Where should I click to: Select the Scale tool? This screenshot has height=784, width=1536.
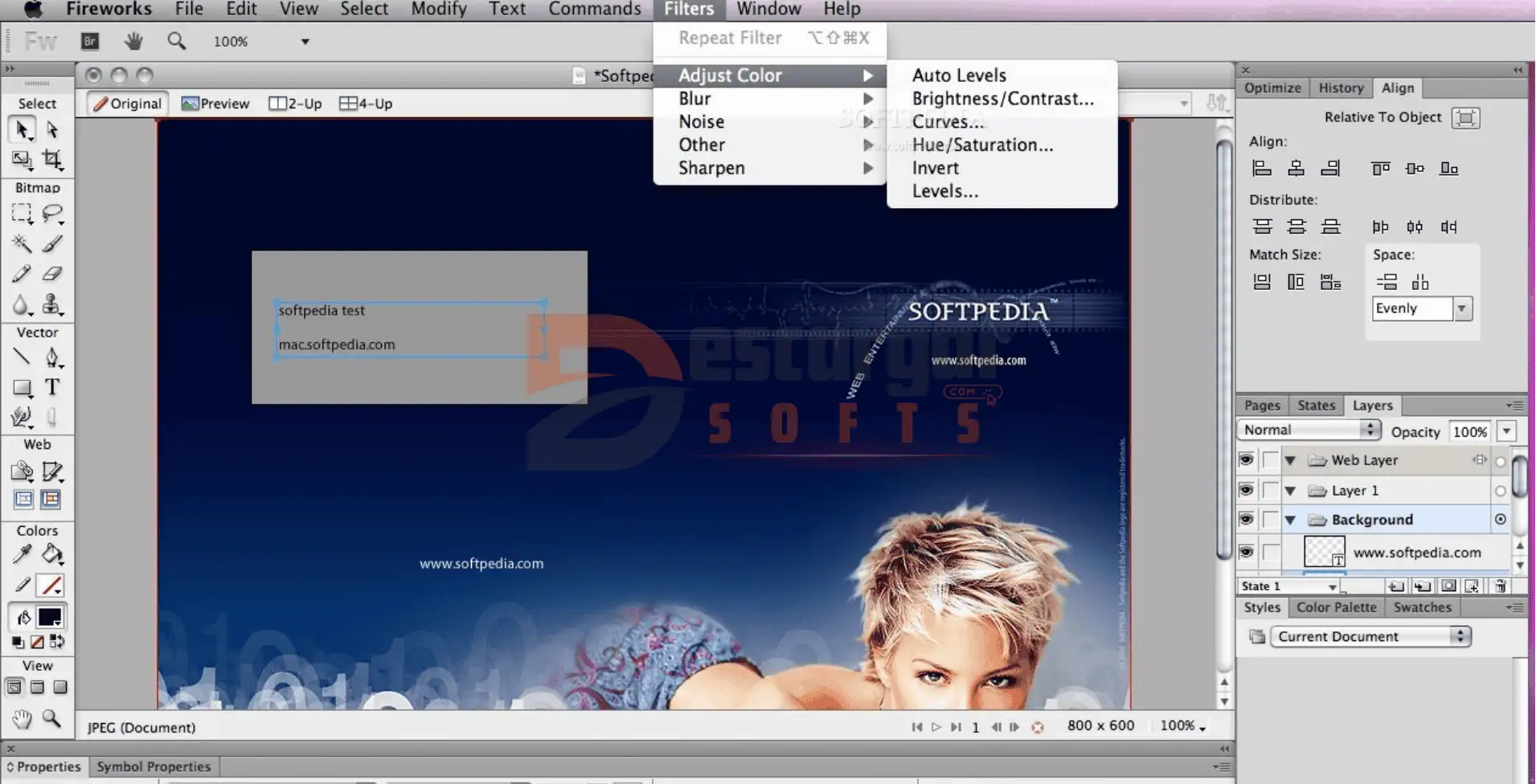click(22, 159)
